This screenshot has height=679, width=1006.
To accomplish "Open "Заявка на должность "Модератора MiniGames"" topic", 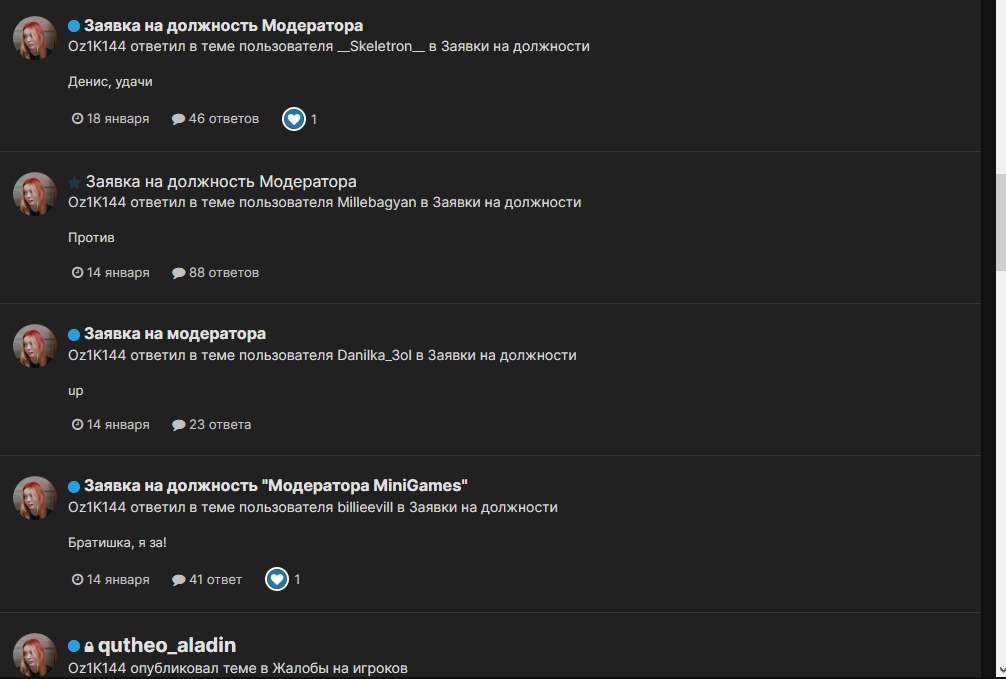I will click(276, 486).
